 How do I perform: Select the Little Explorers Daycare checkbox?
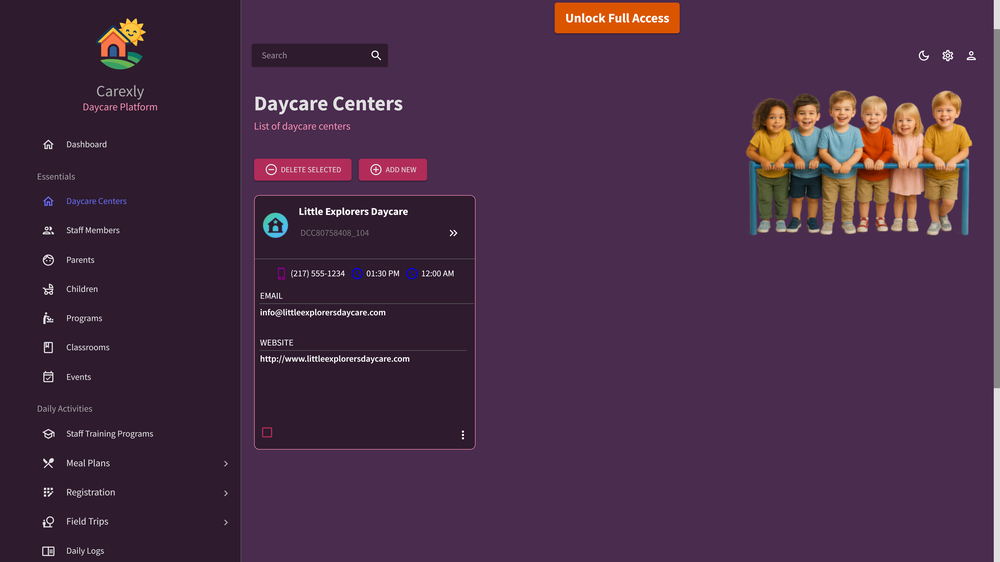pos(267,433)
